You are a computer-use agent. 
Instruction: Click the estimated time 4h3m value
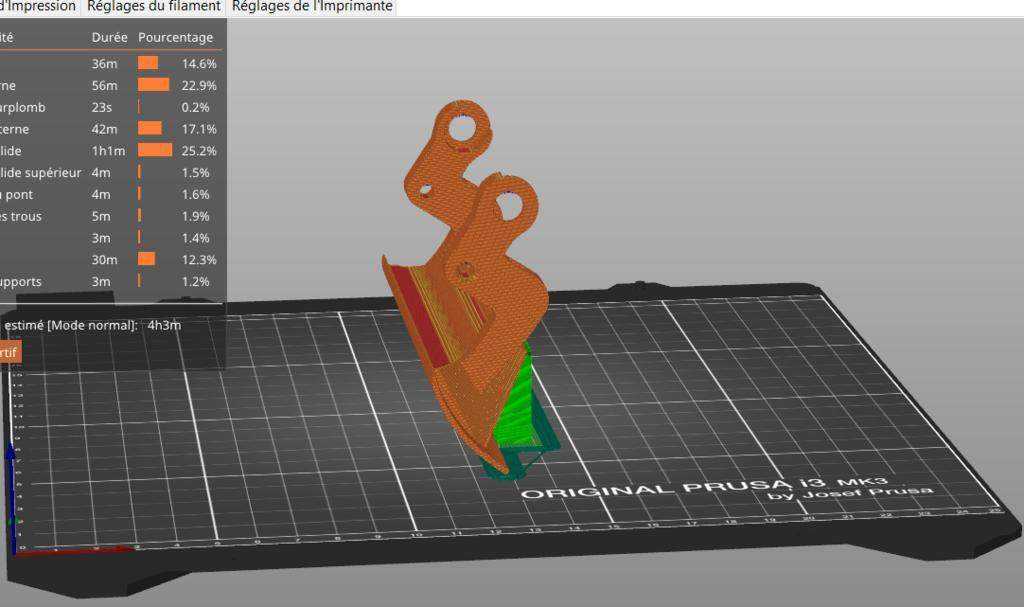tap(164, 325)
